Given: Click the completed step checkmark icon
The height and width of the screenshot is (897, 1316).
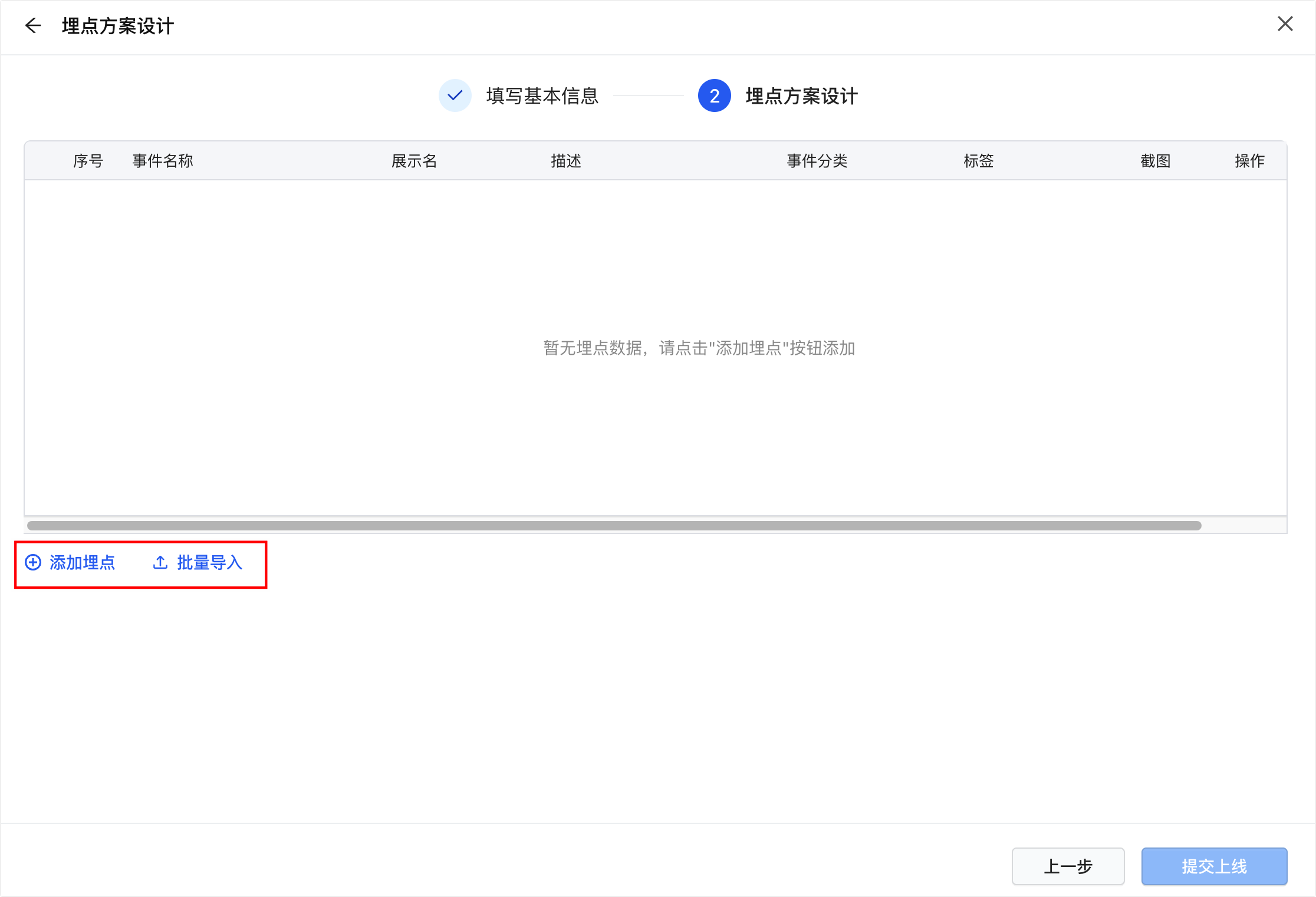Looking at the screenshot, I should 455,95.
